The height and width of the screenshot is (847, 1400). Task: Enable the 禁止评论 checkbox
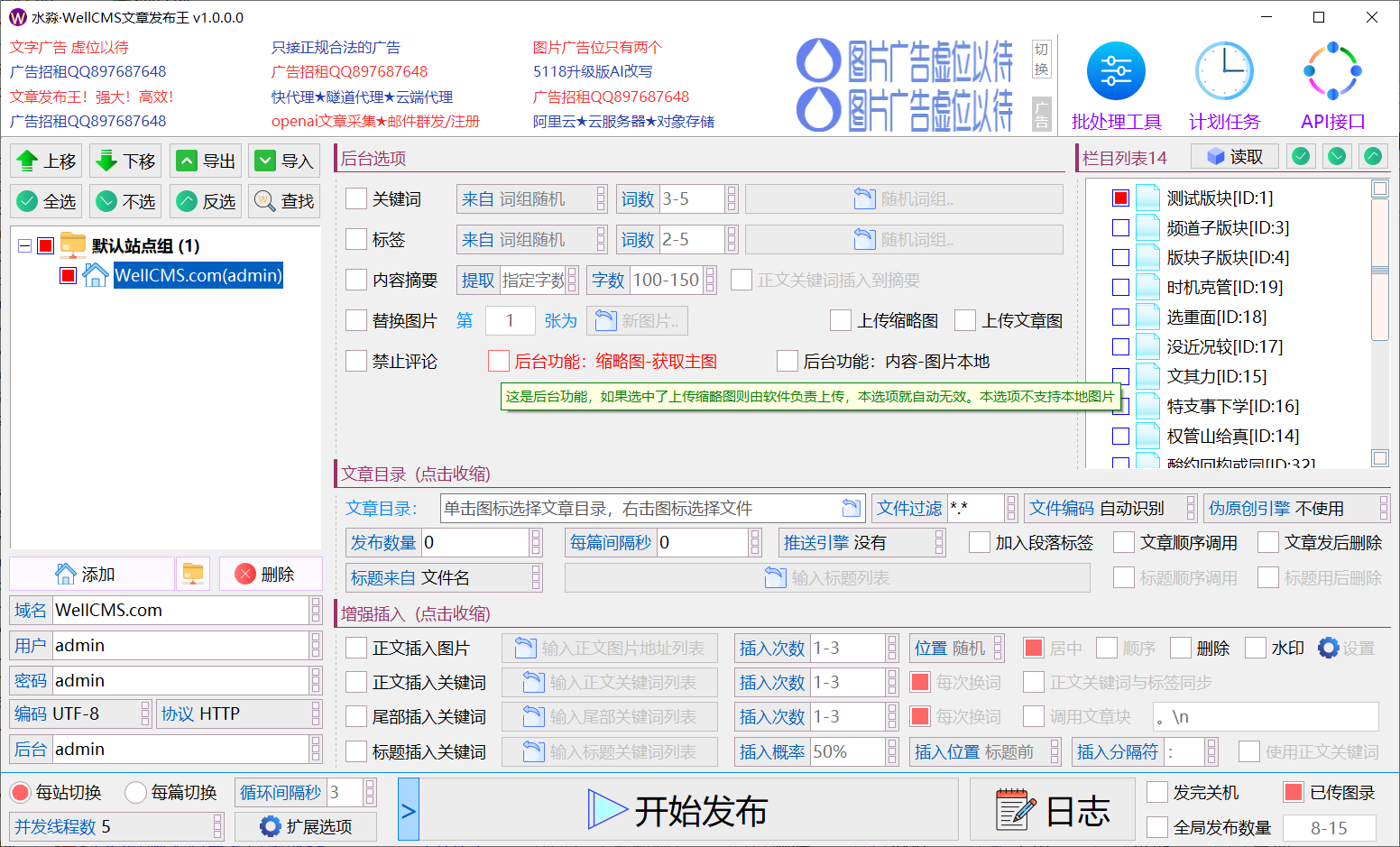(x=356, y=361)
